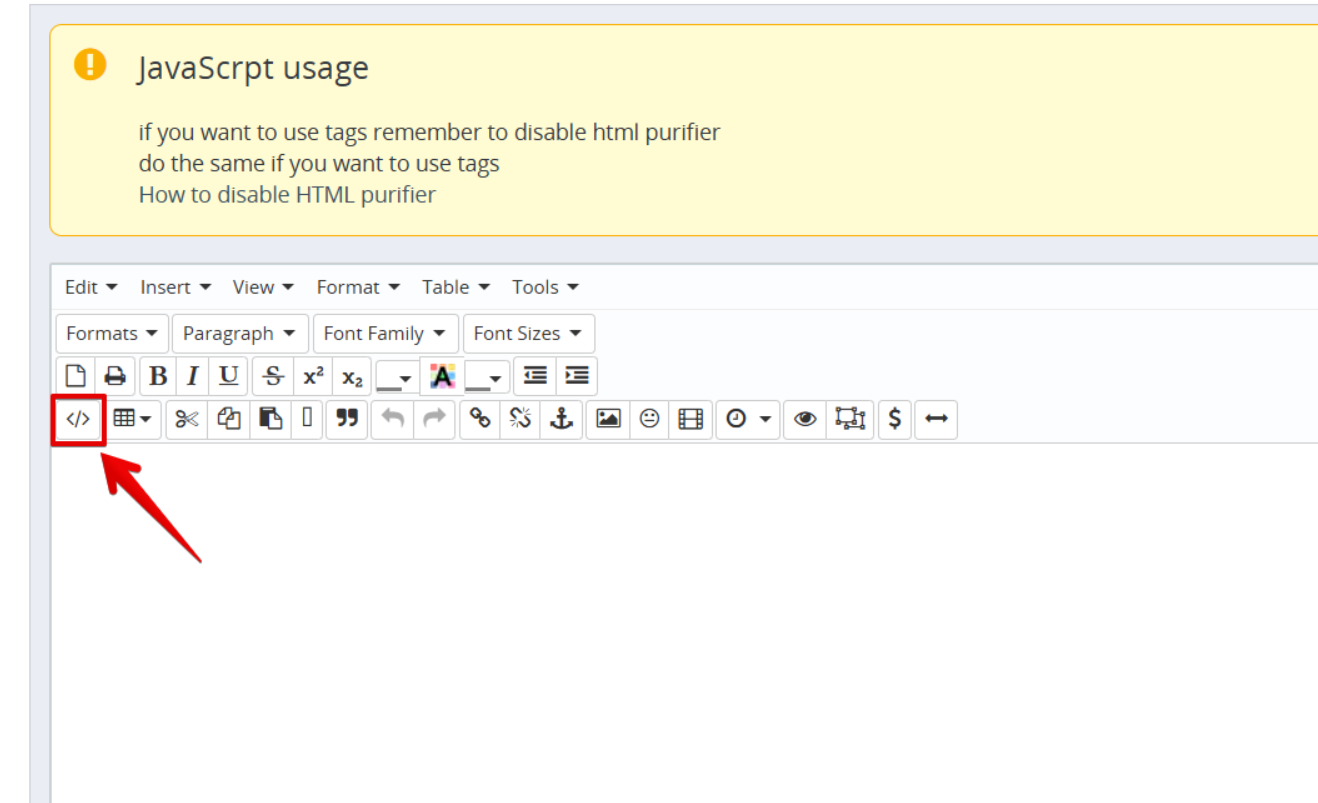Create a new document
The width and height of the screenshot is (1318, 803).
click(x=75, y=376)
